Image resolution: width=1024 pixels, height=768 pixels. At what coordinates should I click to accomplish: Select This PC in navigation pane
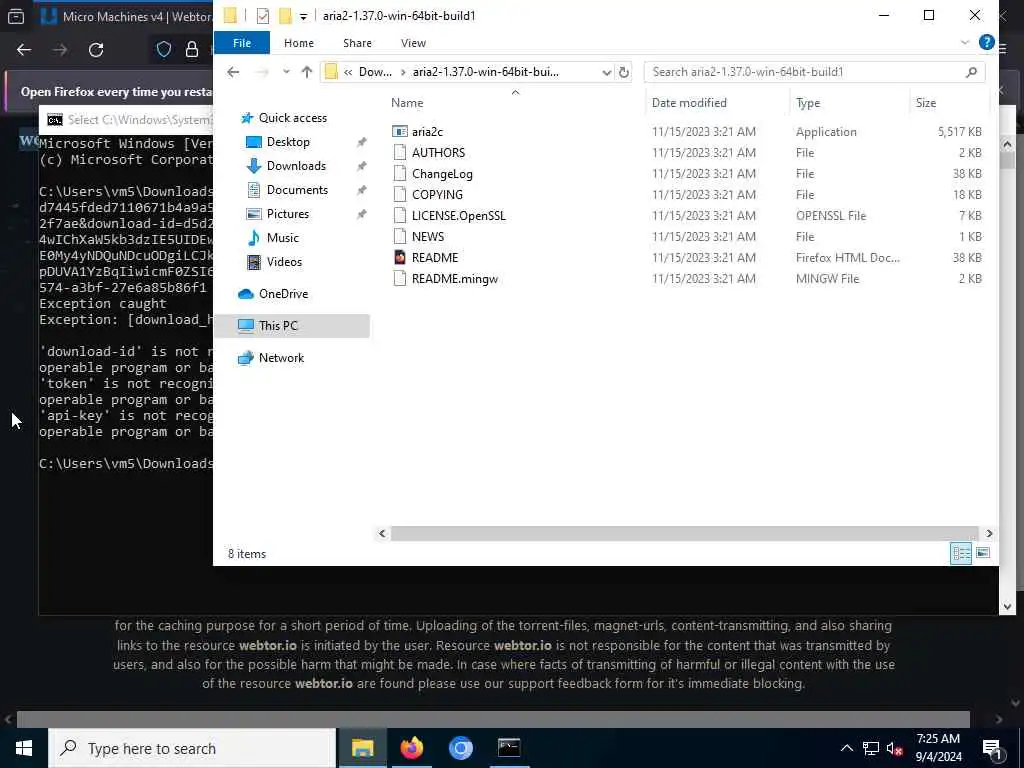tap(292, 325)
